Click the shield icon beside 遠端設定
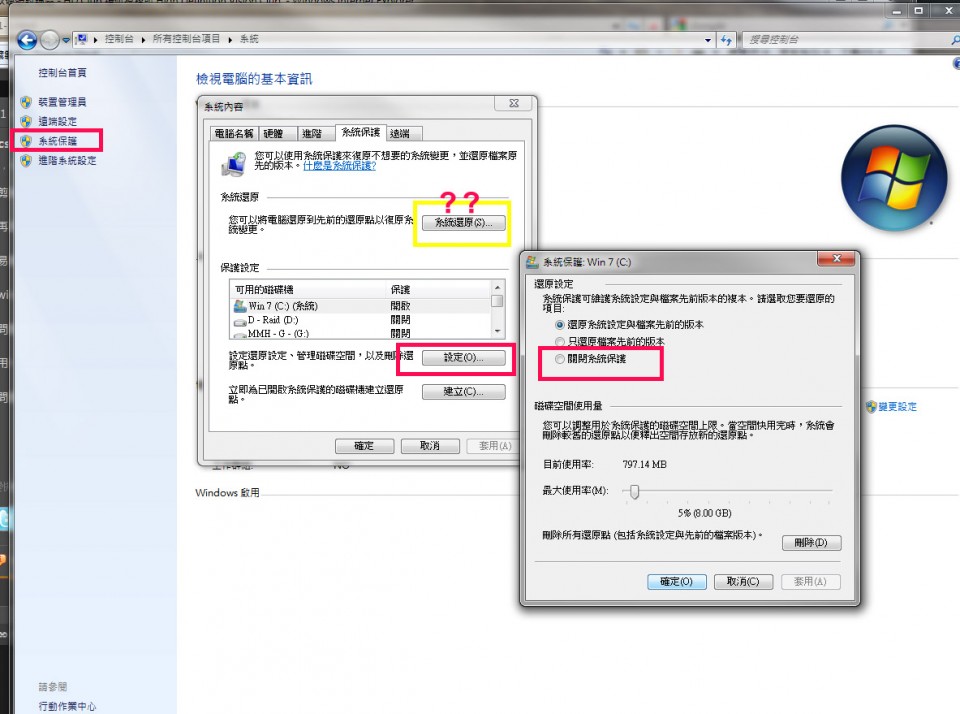This screenshot has width=960, height=714. pos(27,121)
